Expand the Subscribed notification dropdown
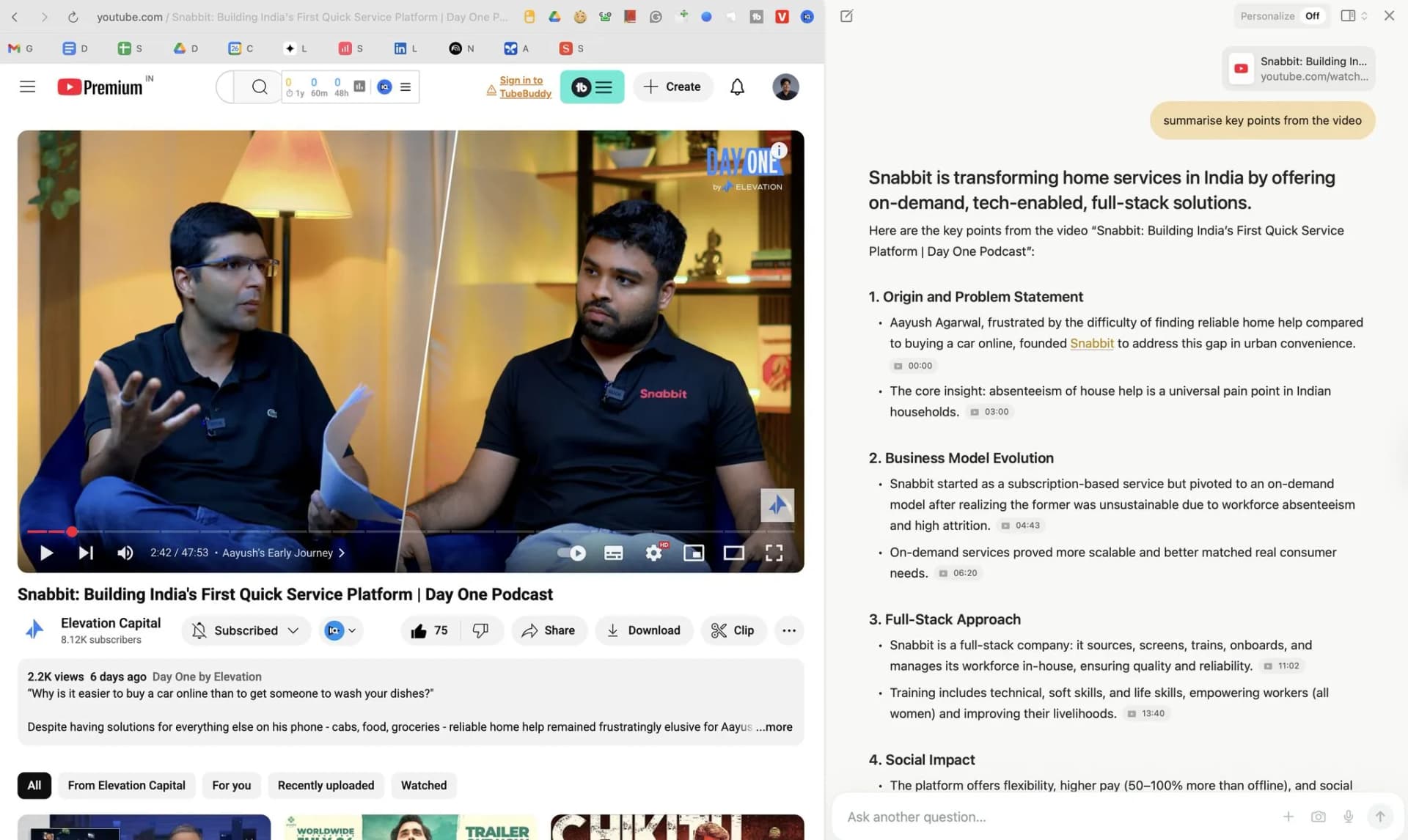1408x840 pixels. [246, 630]
